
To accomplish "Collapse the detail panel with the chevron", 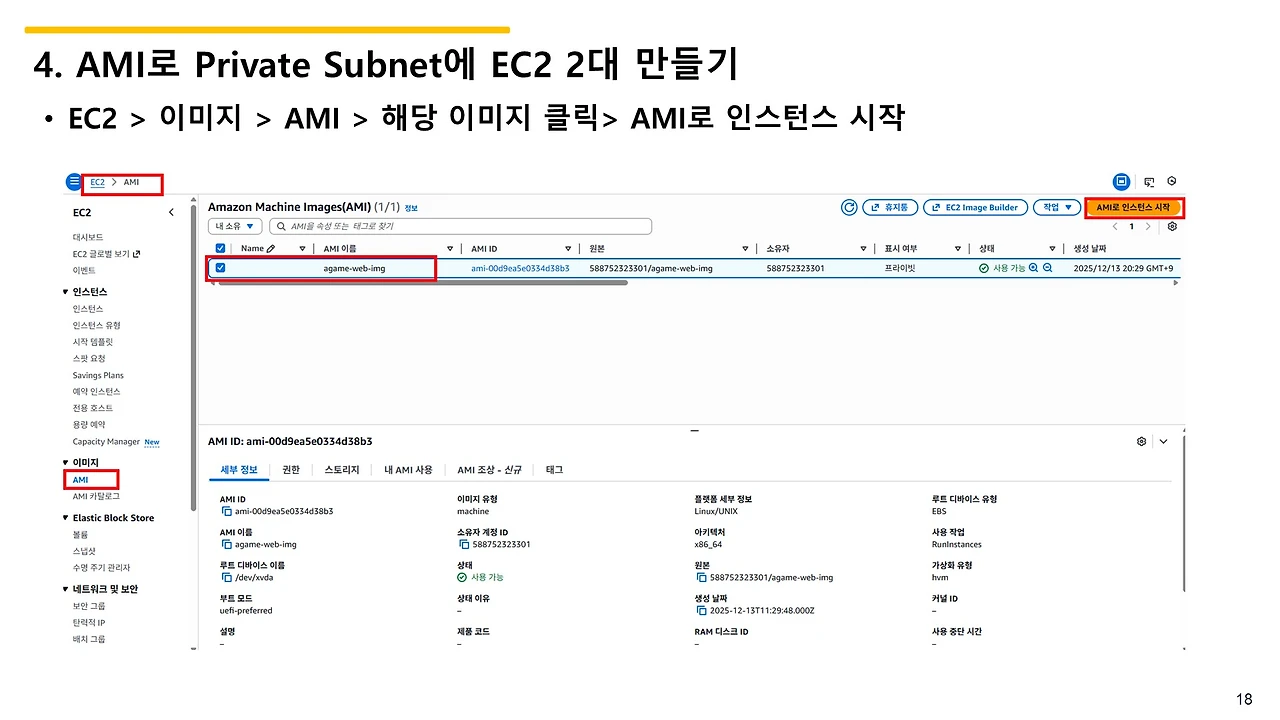I will pyautogui.click(x=1163, y=441).
